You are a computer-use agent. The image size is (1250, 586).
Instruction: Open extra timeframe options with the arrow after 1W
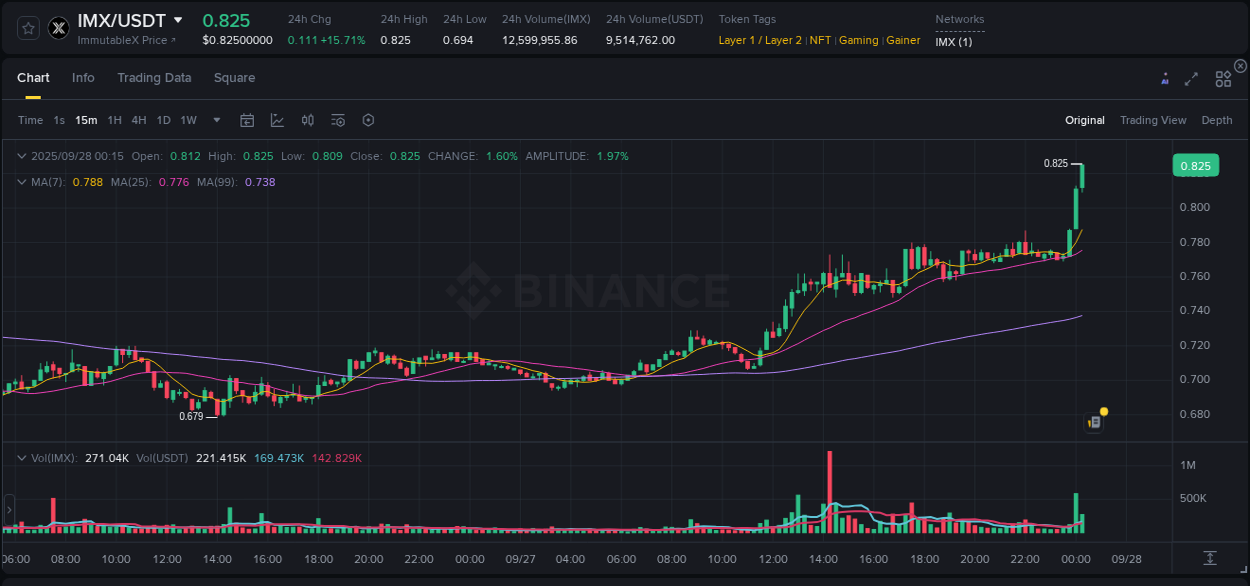215,120
